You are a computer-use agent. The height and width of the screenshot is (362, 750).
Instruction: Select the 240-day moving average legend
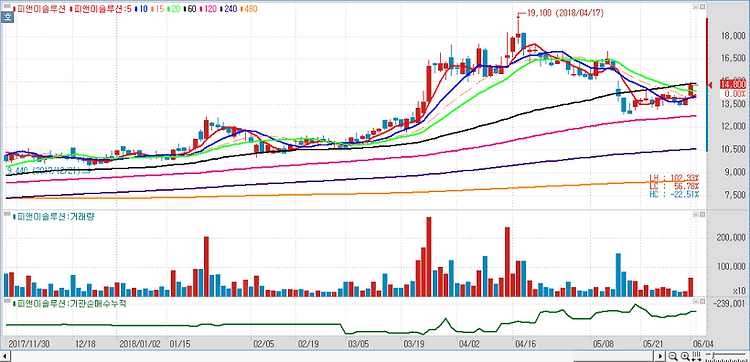pyautogui.click(x=229, y=9)
